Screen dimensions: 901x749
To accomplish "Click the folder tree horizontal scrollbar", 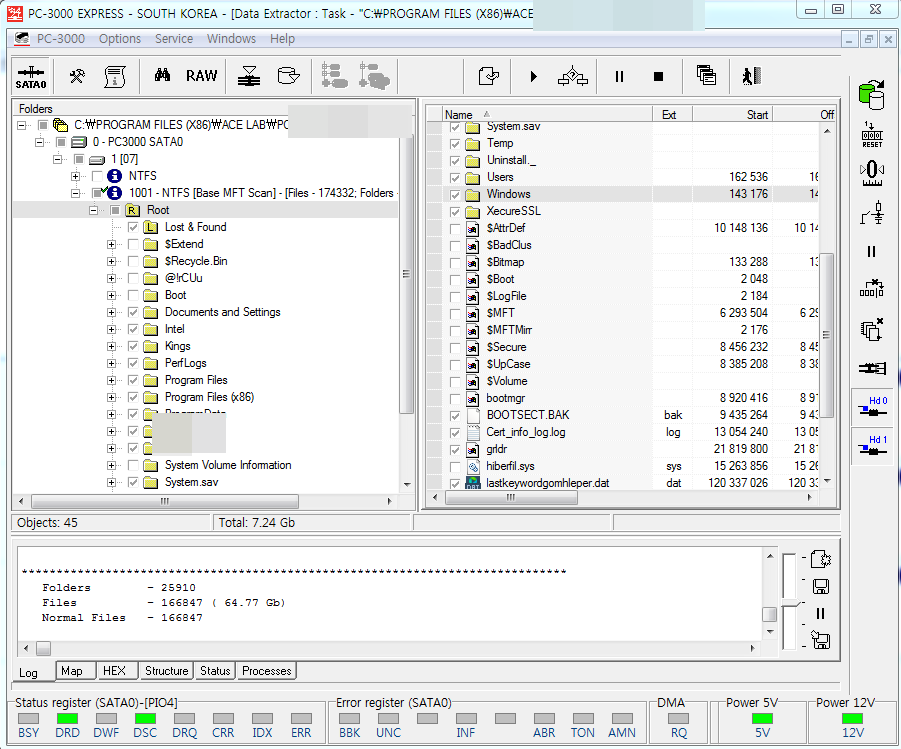I will (164, 501).
